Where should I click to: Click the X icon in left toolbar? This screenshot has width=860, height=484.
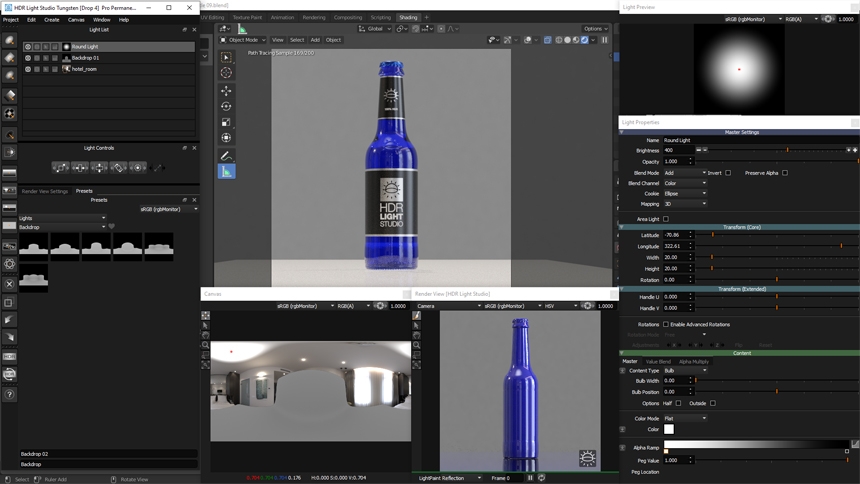(x=9, y=284)
